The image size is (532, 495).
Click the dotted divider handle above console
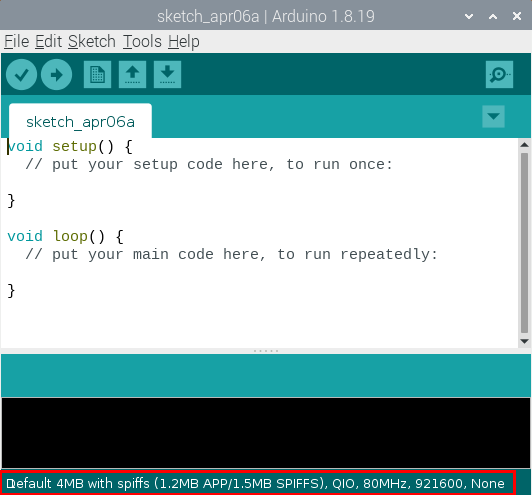pyautogui.click(x=266, y=351)
